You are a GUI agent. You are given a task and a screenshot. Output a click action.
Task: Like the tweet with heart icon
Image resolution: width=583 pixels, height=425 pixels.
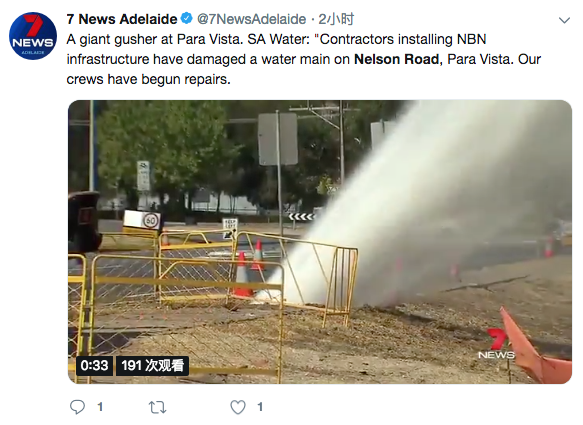tap(238, 407)
